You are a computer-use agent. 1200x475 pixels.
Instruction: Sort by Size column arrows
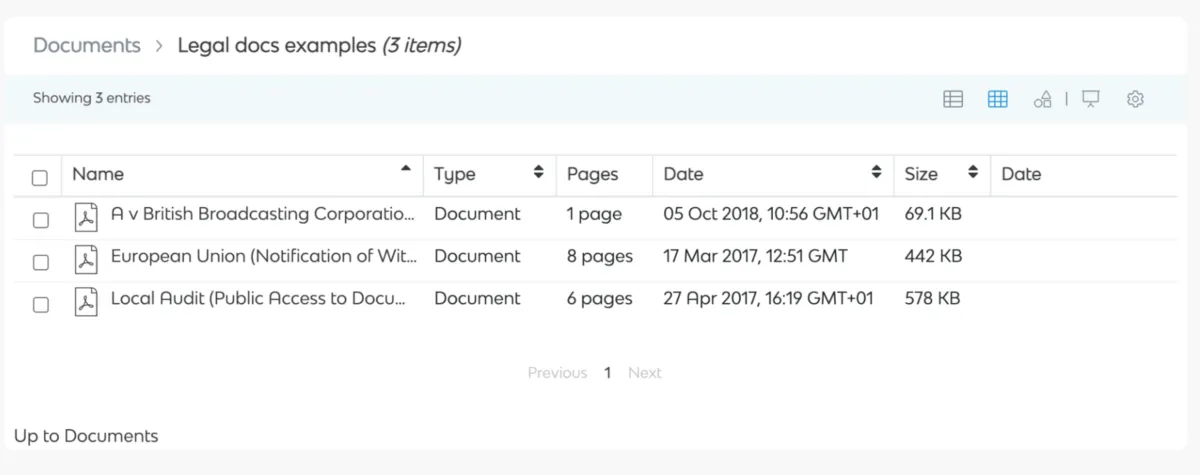[x=972, y=172]
